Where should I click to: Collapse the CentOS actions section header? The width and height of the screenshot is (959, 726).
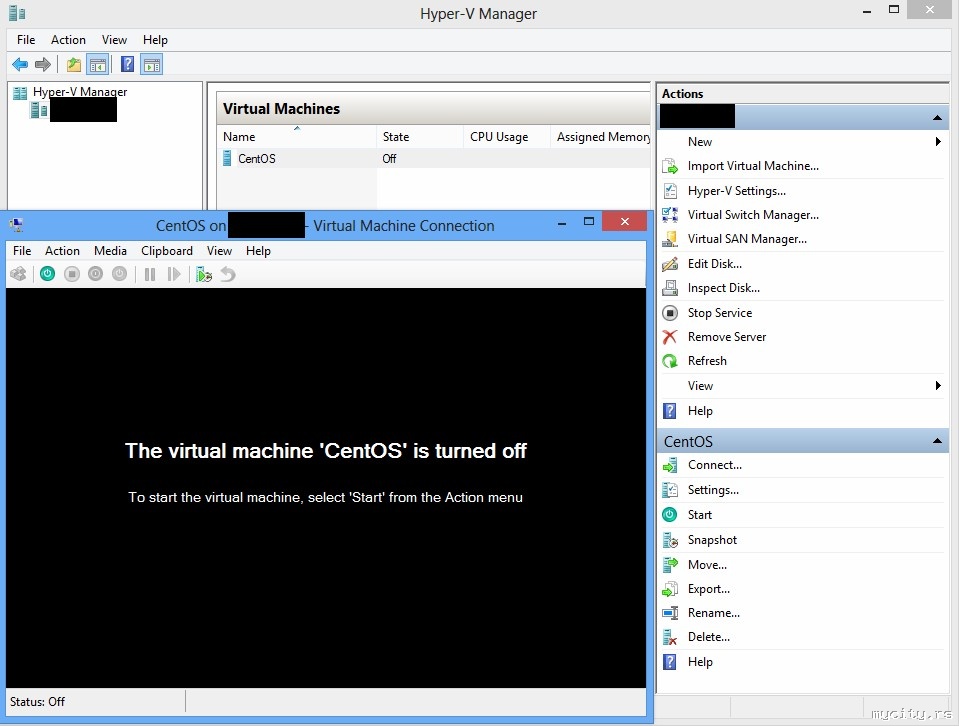[x=937, y=441]
